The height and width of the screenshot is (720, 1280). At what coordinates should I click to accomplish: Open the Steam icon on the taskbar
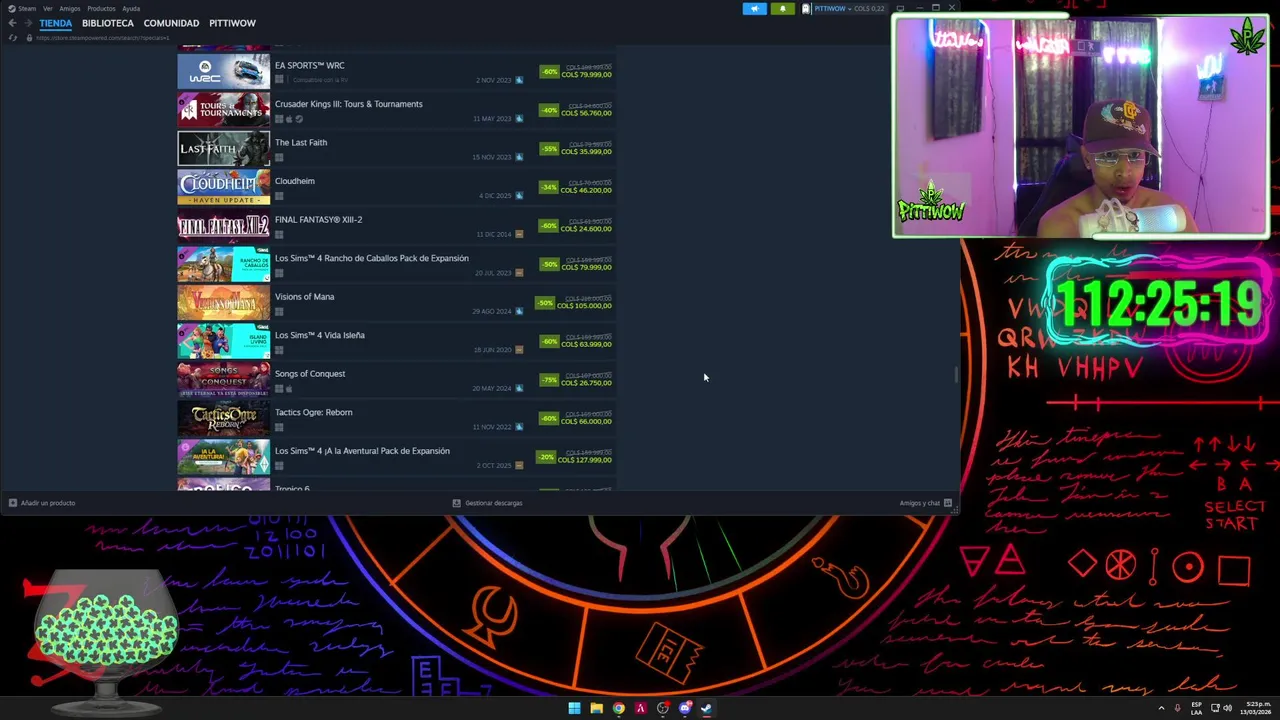pos(706,708)
